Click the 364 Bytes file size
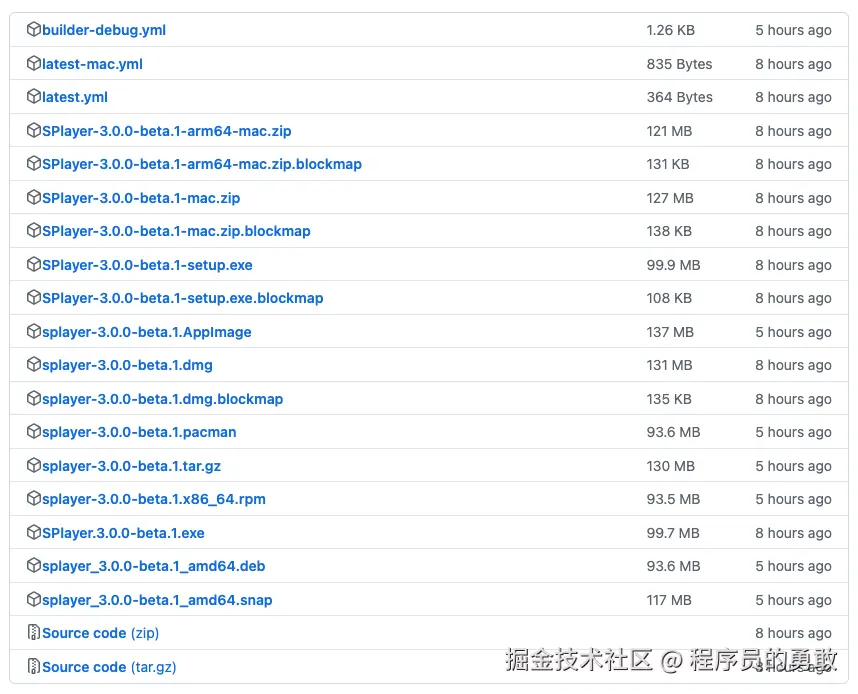 pyautogui.click(x=679, y=97)
